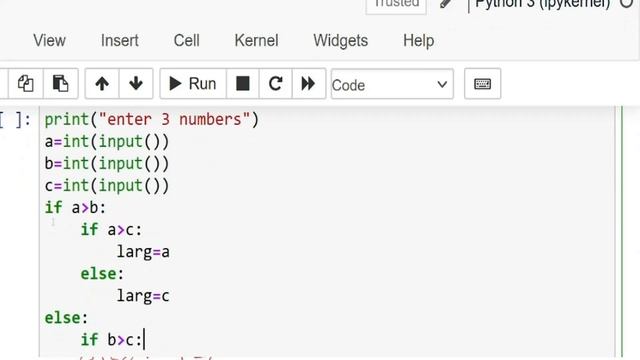Click the Trusted notebook indicator

pos(396,5)
